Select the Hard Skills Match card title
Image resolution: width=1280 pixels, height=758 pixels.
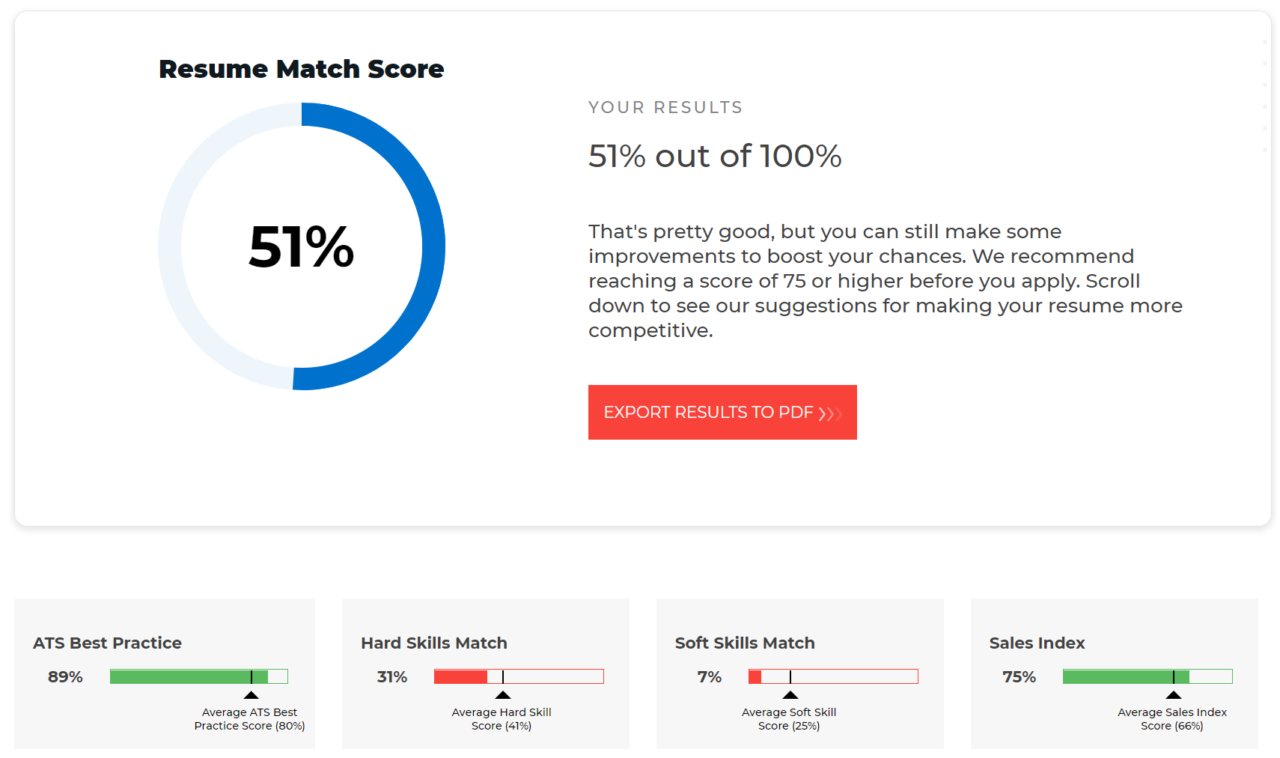tap(434, 643)
